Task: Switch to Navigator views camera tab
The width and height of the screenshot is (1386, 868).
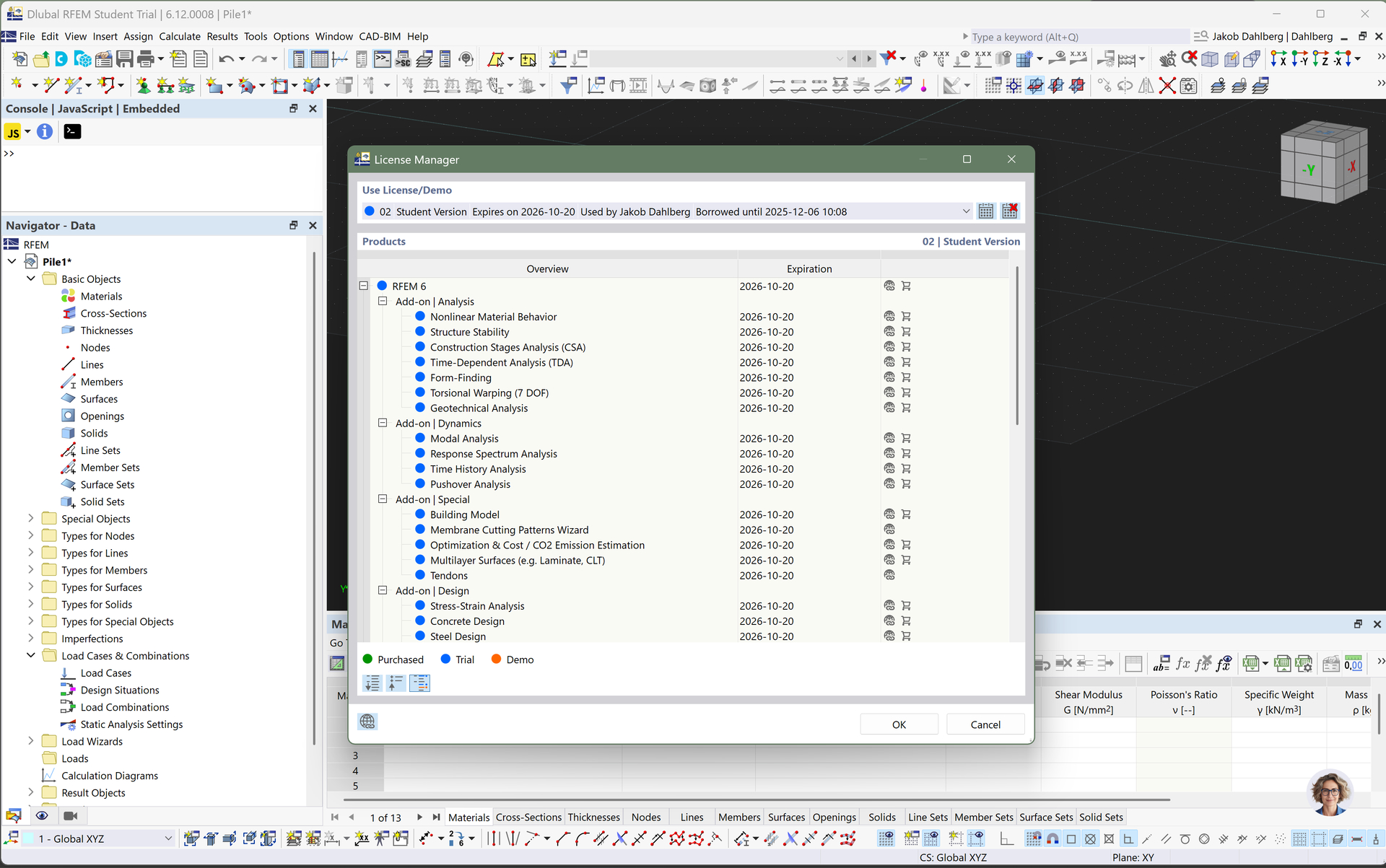Action: pyautogui.click(x=70, y=816)
